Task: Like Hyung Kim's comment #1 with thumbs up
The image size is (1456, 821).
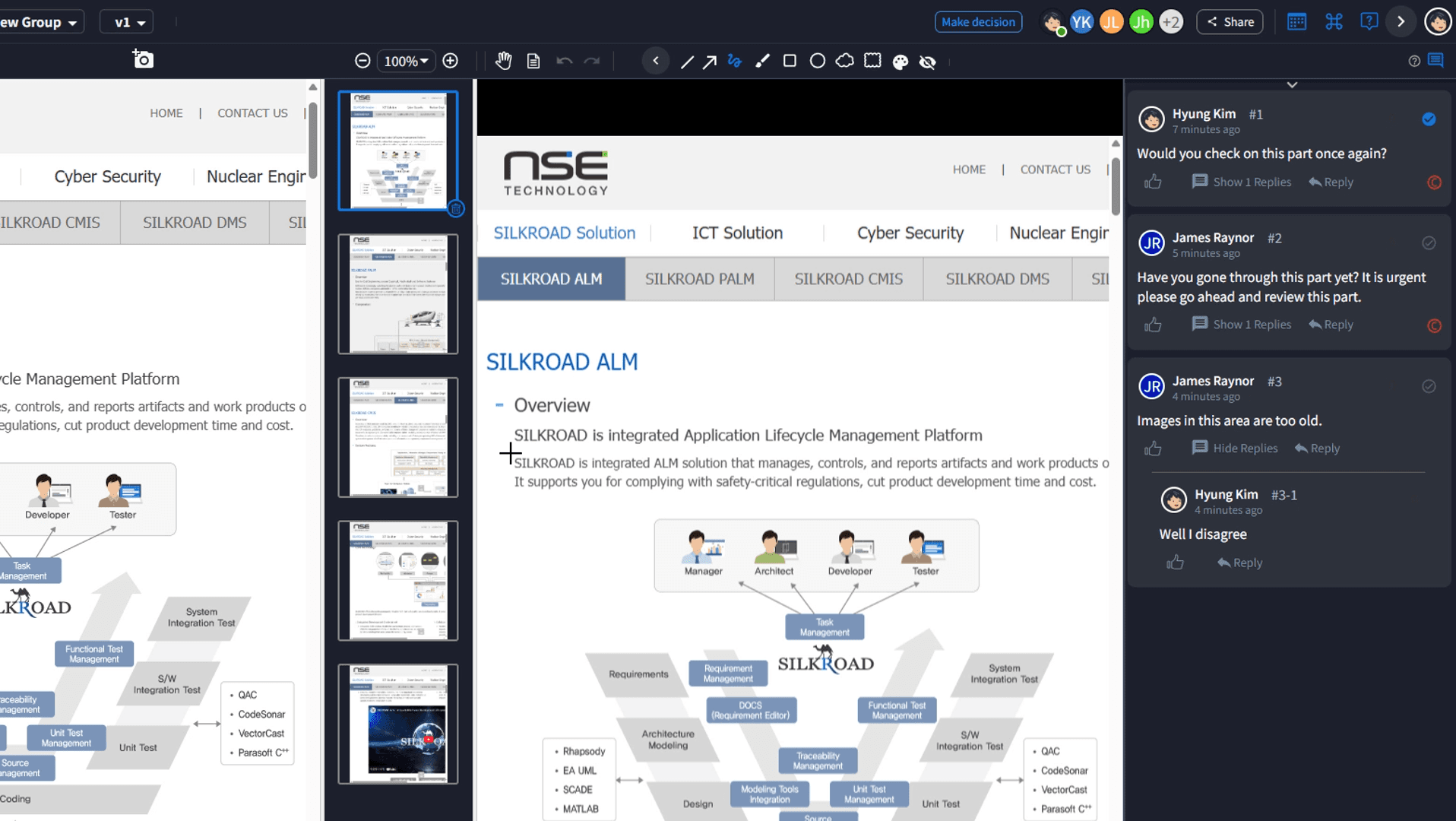Action: (x=1153, y=182)
